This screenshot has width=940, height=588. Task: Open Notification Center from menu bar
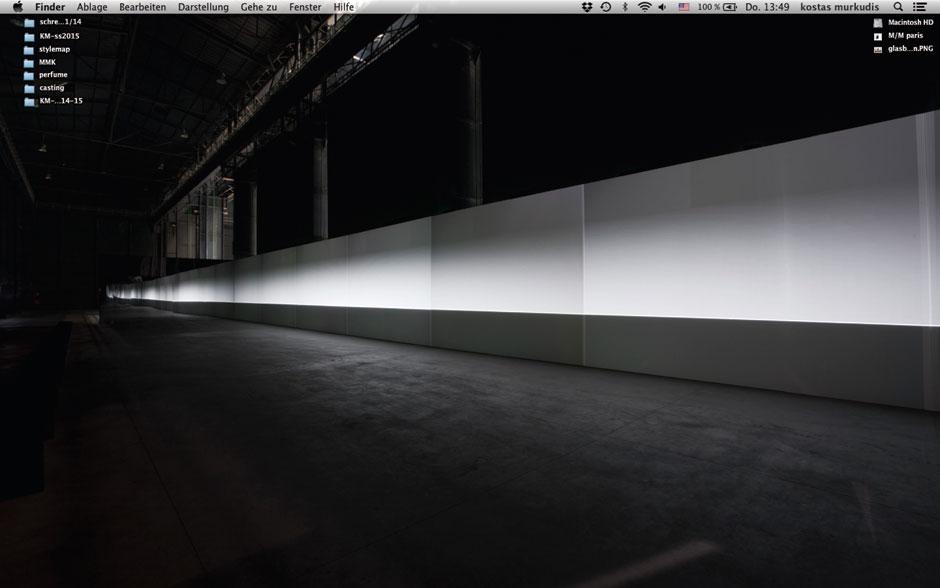coord(922,7)
